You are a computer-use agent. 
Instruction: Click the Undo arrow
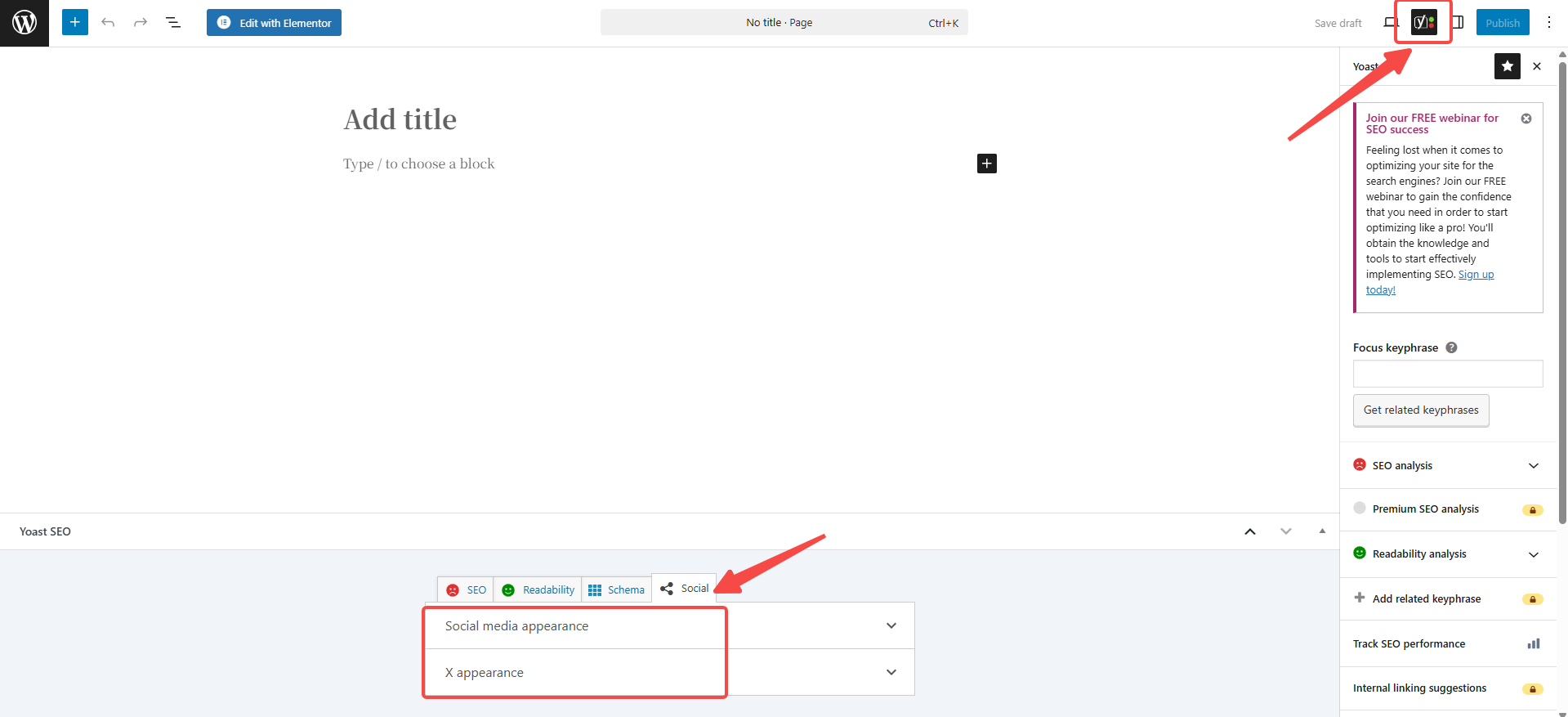tap(108, 22)
